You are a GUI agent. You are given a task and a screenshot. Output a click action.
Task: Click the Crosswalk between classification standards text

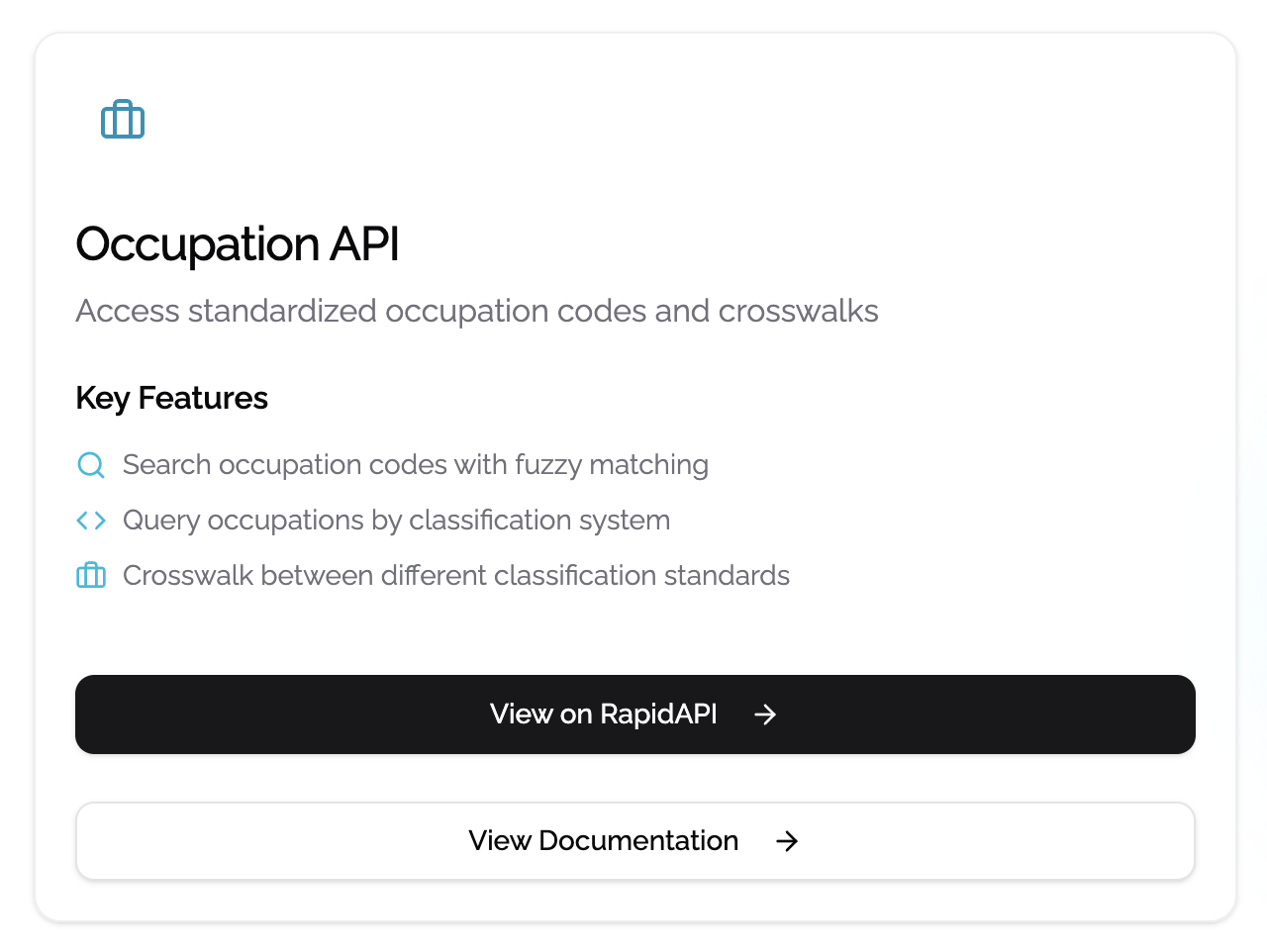coord(455,576)
